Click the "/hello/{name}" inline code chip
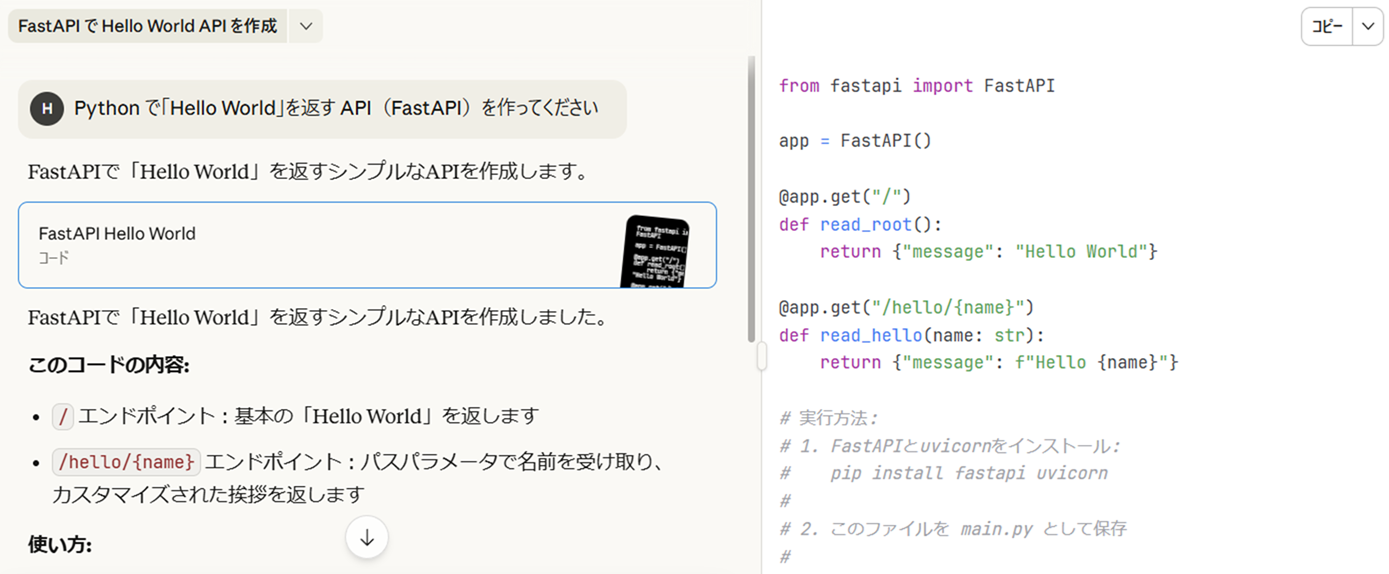Viewport: 1389px width, 574px height. pos(127,462)
